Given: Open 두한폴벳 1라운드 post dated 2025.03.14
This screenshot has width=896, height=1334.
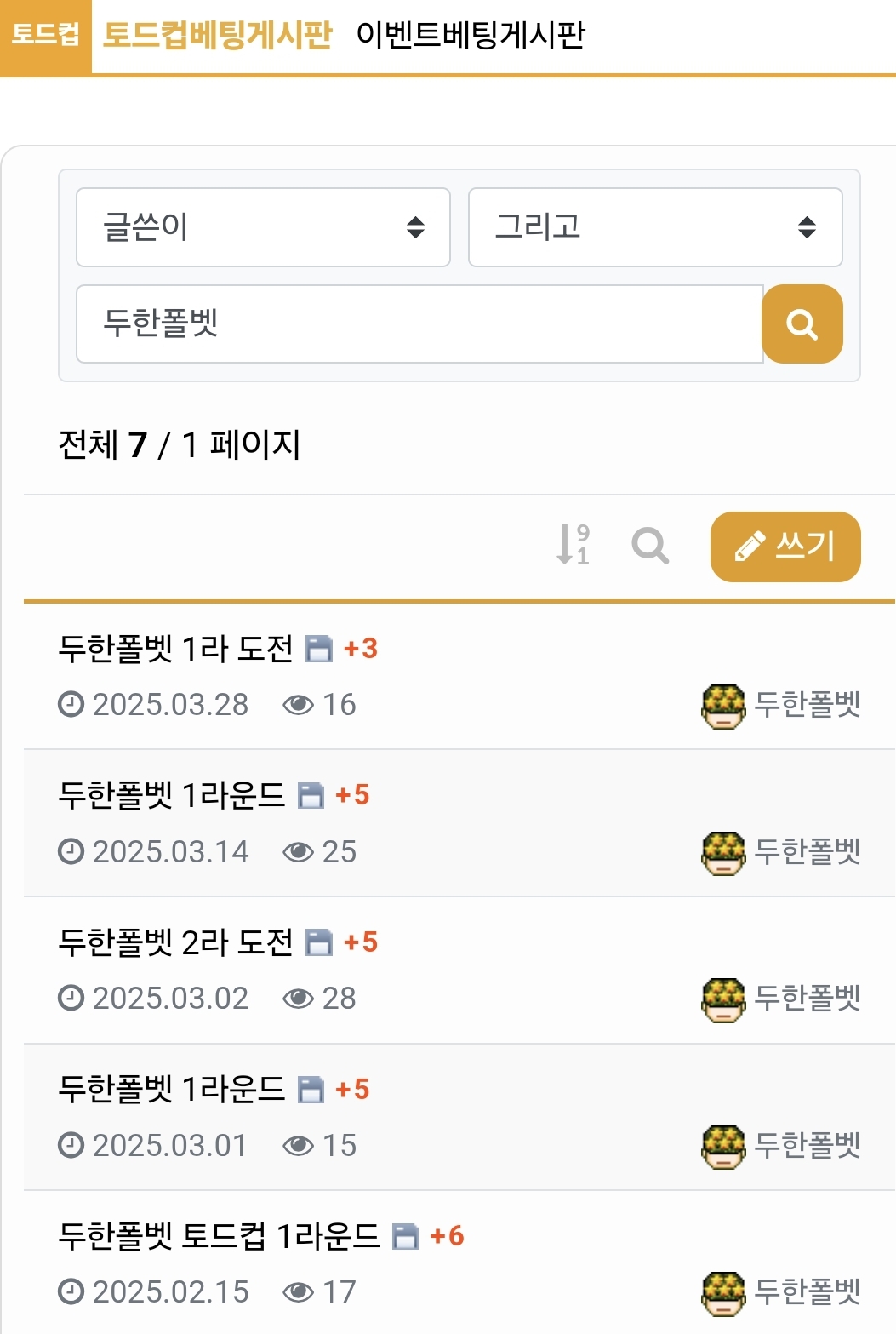Looking at the screenshot, I should coord(171,795).
